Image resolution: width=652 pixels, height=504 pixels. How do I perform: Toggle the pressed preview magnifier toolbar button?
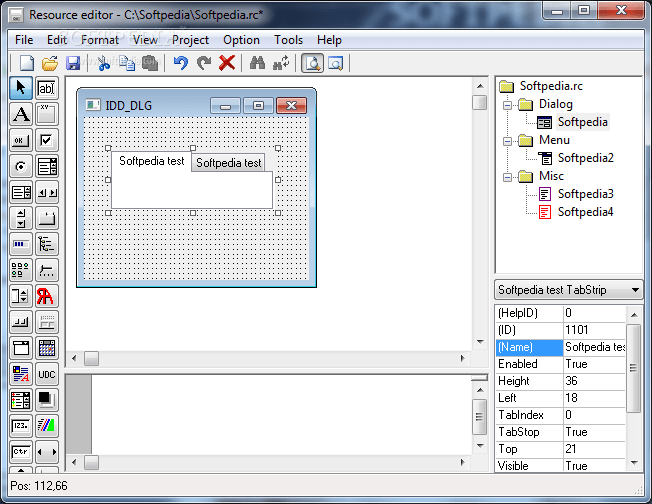[312, 63]
